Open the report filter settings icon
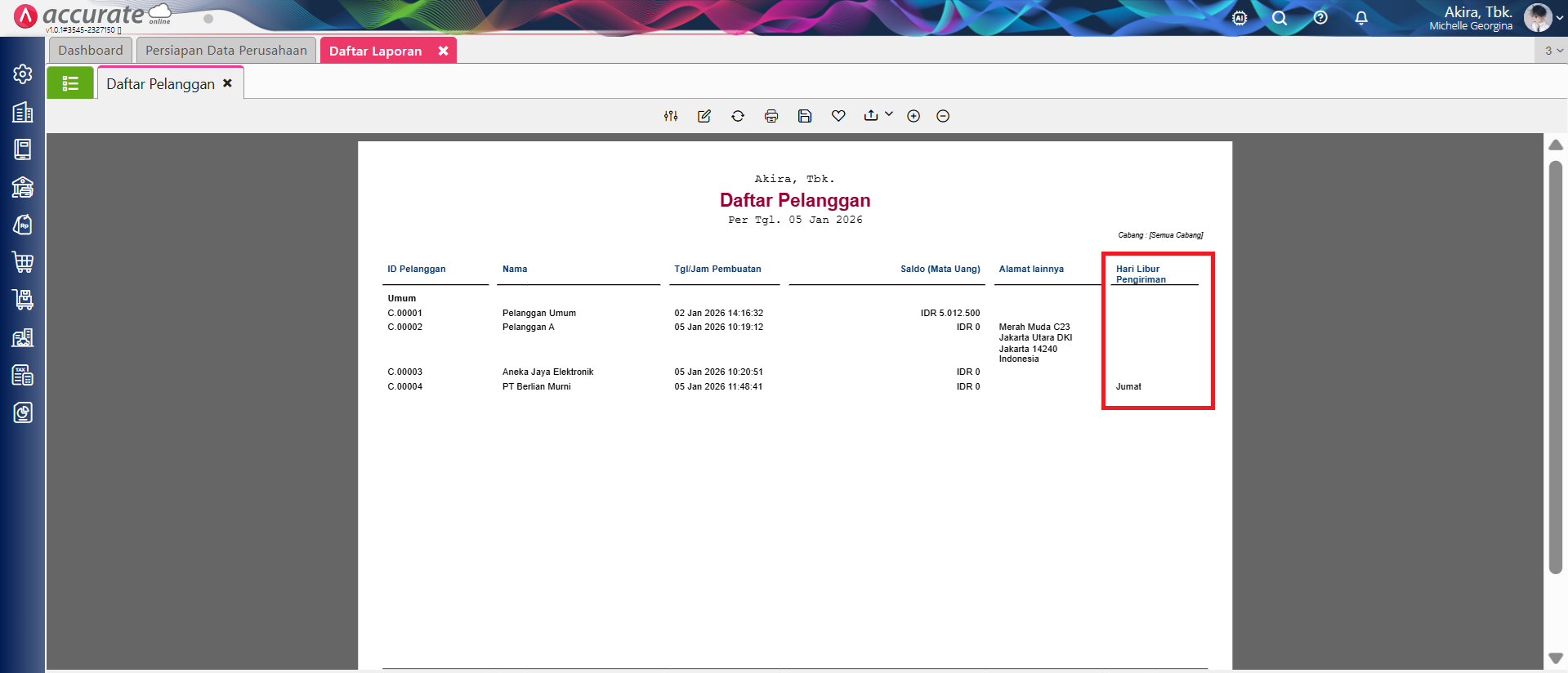 (671, 116)
